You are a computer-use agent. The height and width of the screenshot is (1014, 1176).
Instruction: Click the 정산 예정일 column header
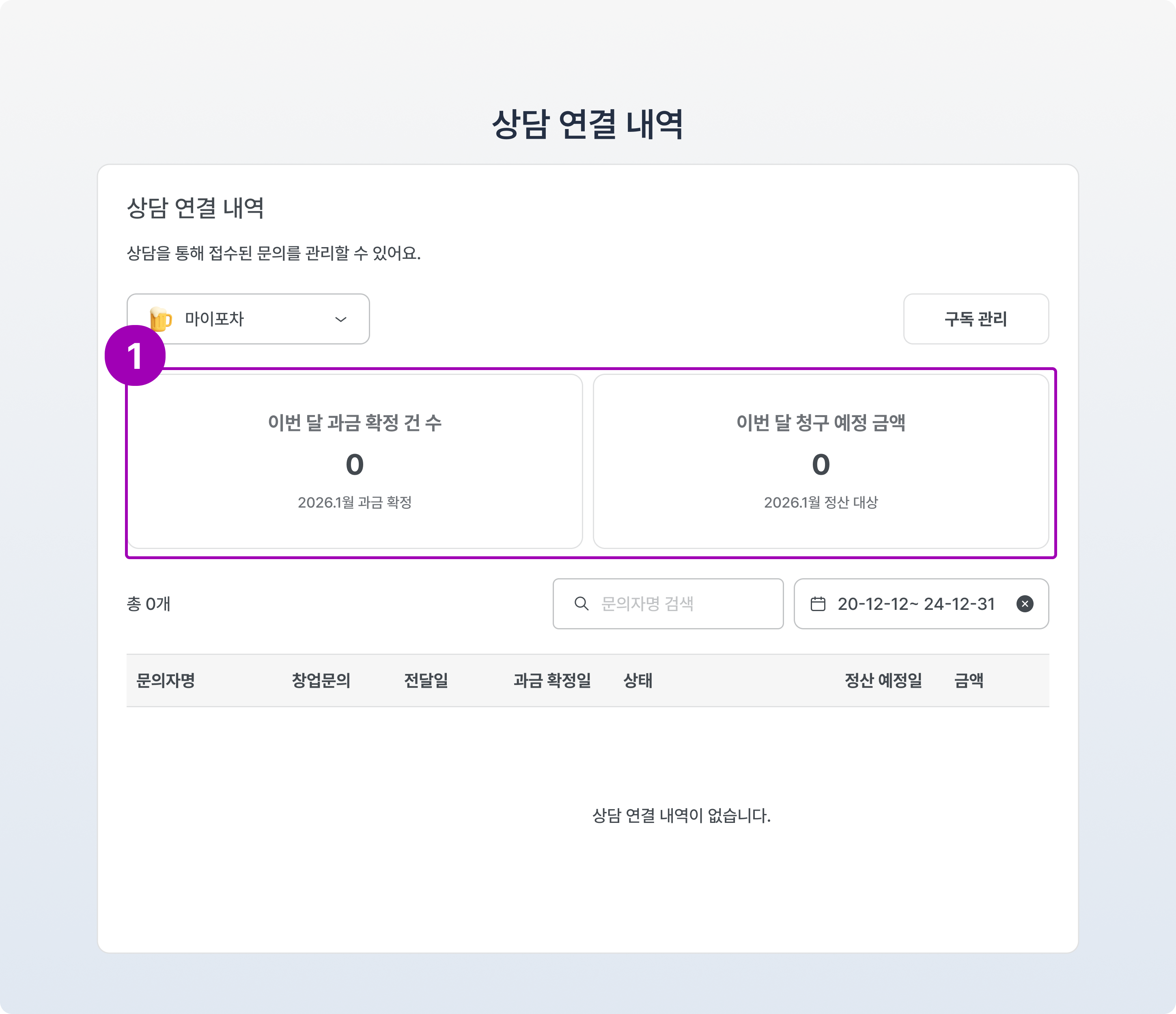(x=883, y=680)
